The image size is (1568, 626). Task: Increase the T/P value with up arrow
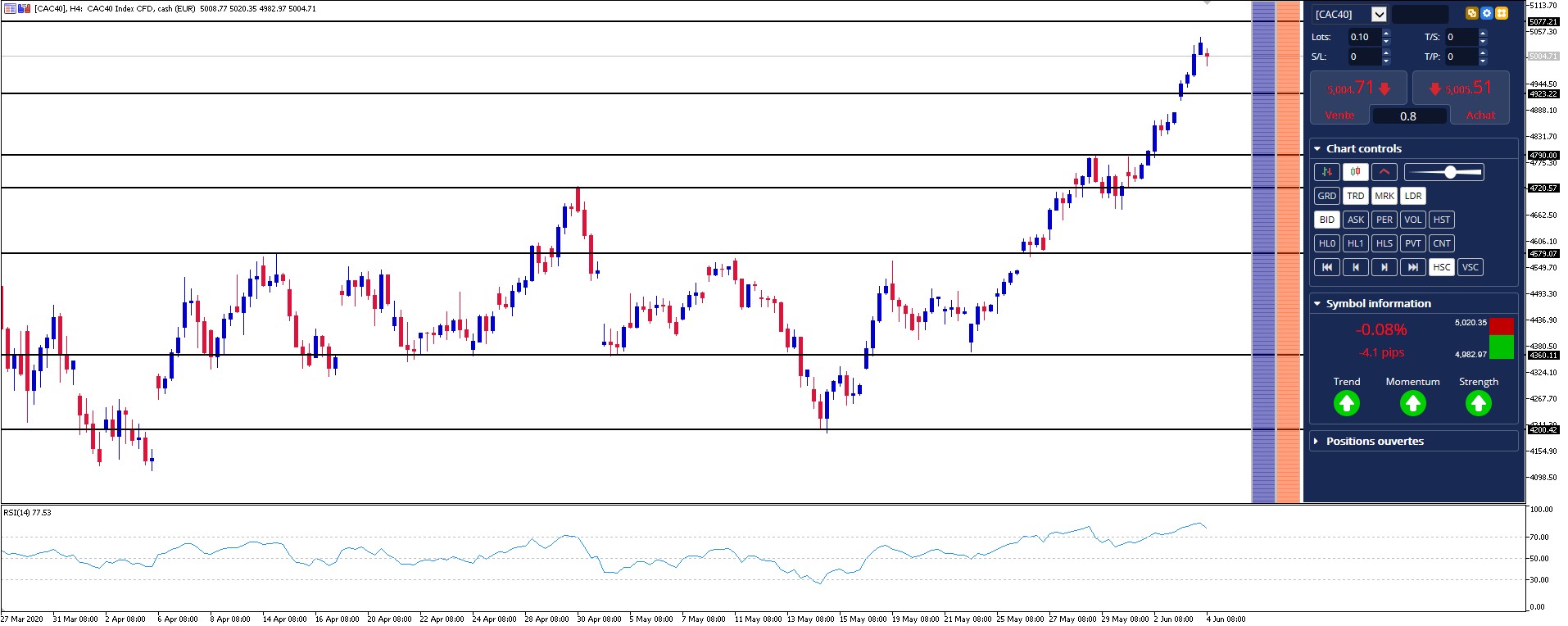point(1482,52)
